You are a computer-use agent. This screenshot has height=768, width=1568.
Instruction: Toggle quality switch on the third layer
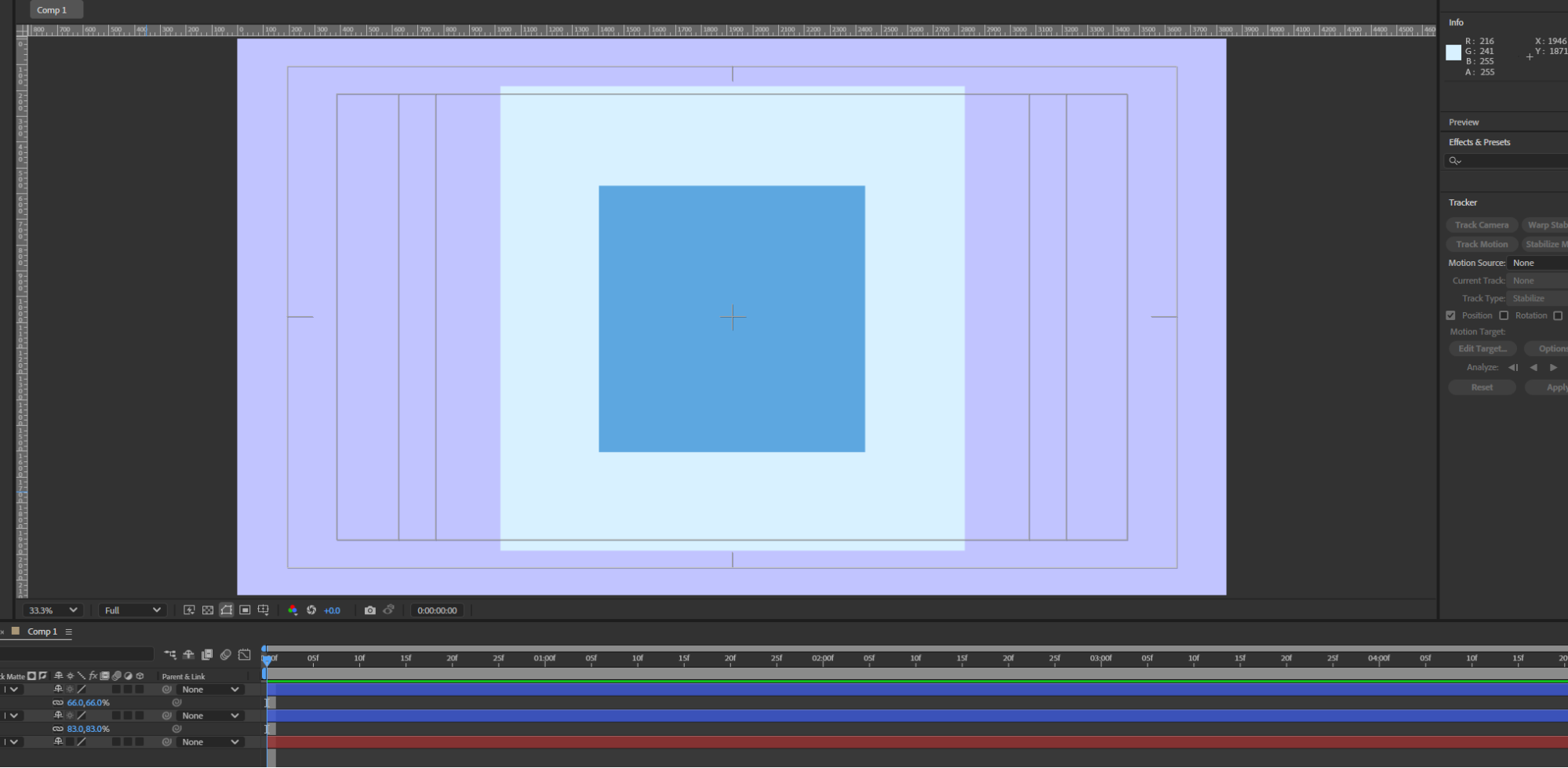[x=81, y=742]
